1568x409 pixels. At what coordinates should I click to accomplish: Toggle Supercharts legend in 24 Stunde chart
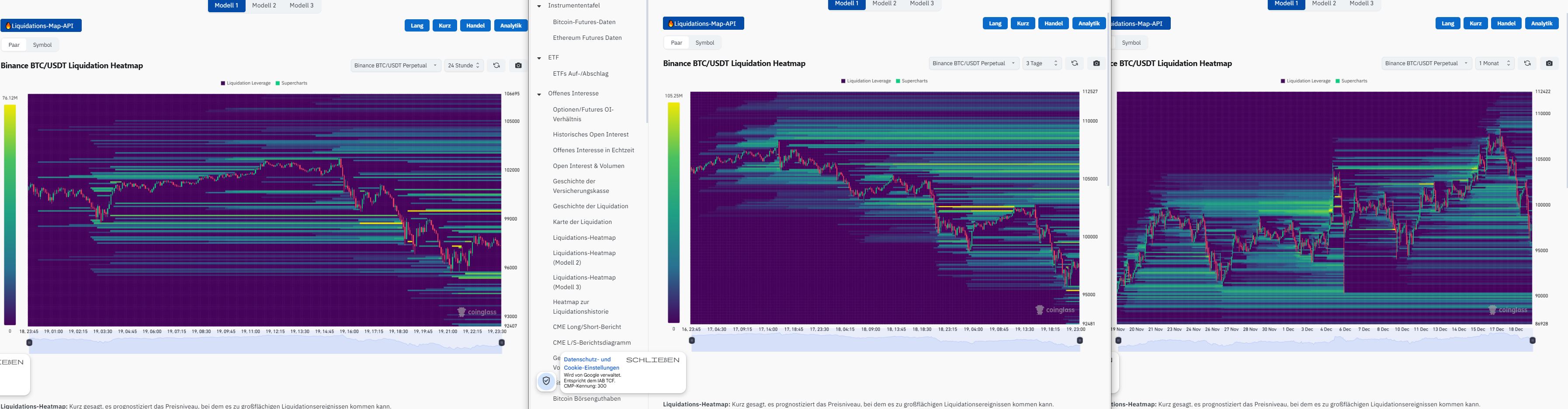[x=291, y=83]
